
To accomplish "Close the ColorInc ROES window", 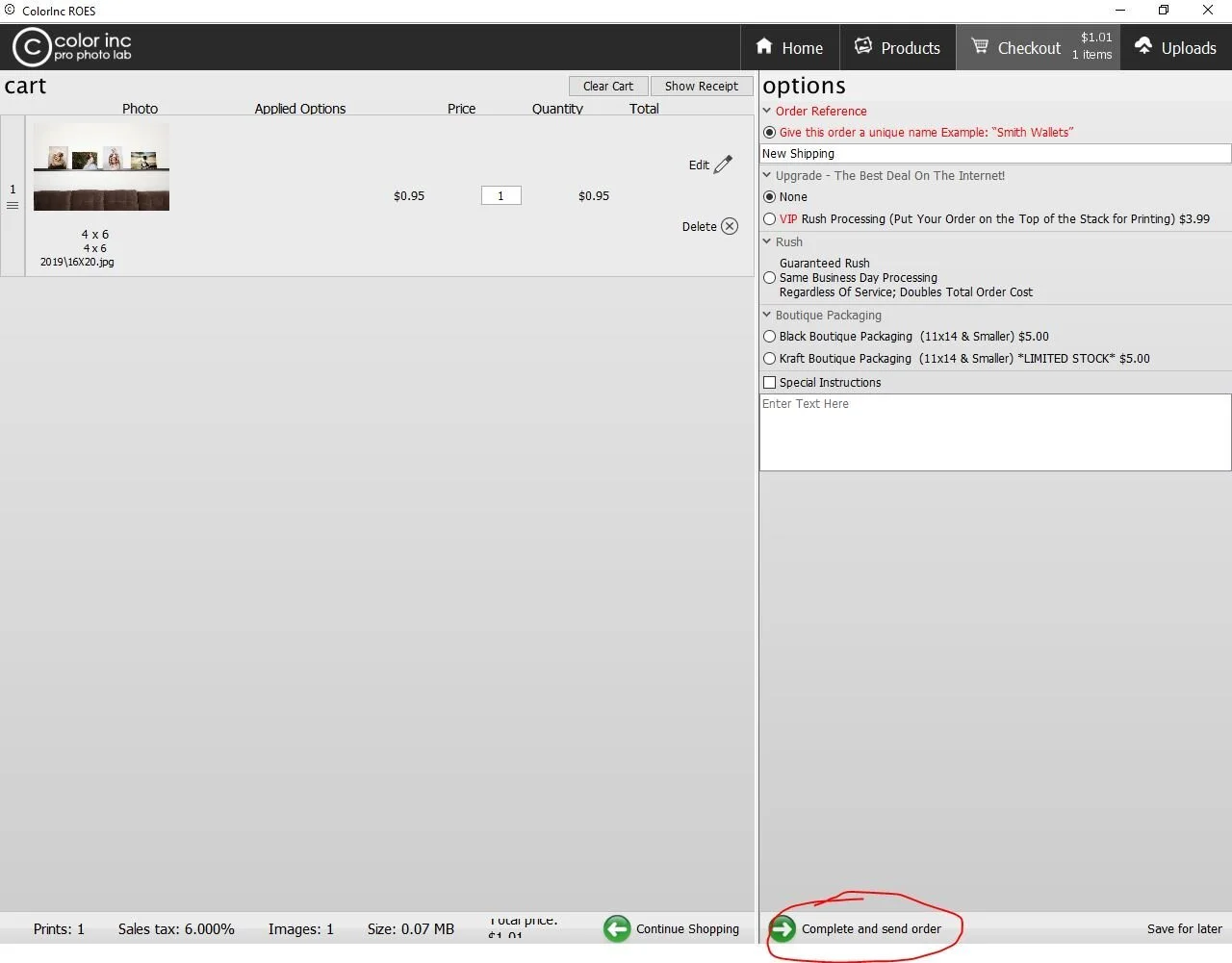I will [1208, 11].
